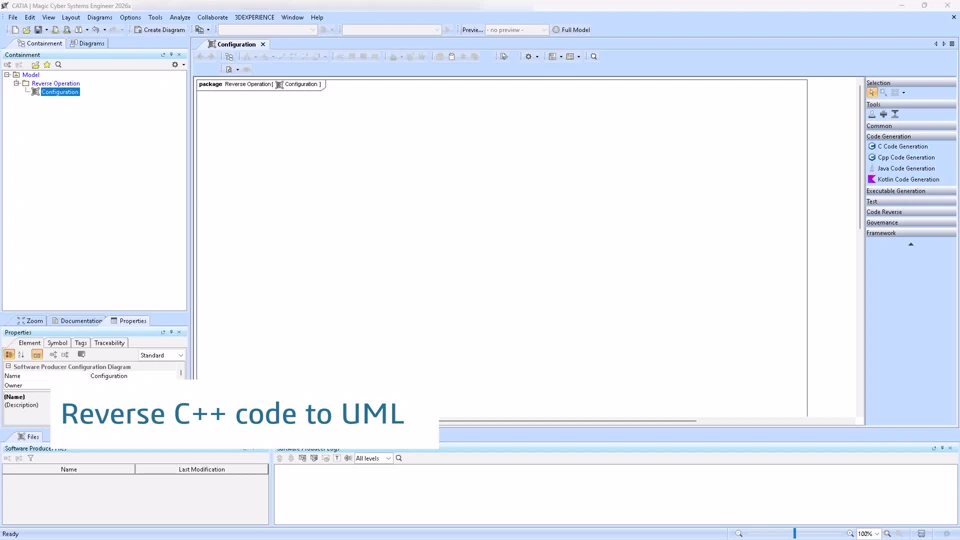The image size is (960, 540).
Task: Select the Full Model radio button
Action: coord(571,29)
